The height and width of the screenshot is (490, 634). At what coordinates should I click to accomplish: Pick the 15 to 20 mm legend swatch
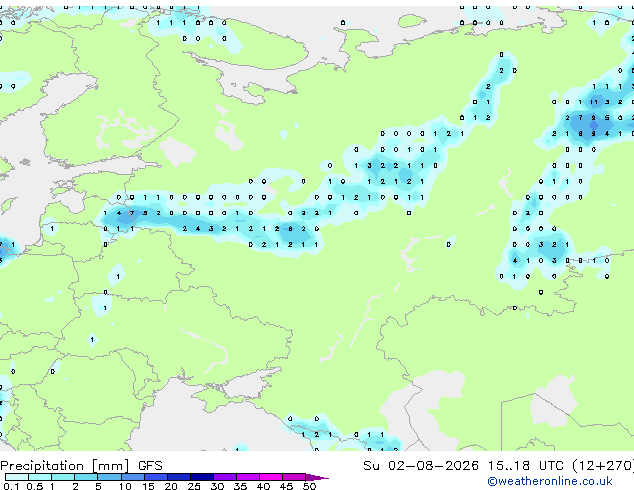[x=156, y=477]
